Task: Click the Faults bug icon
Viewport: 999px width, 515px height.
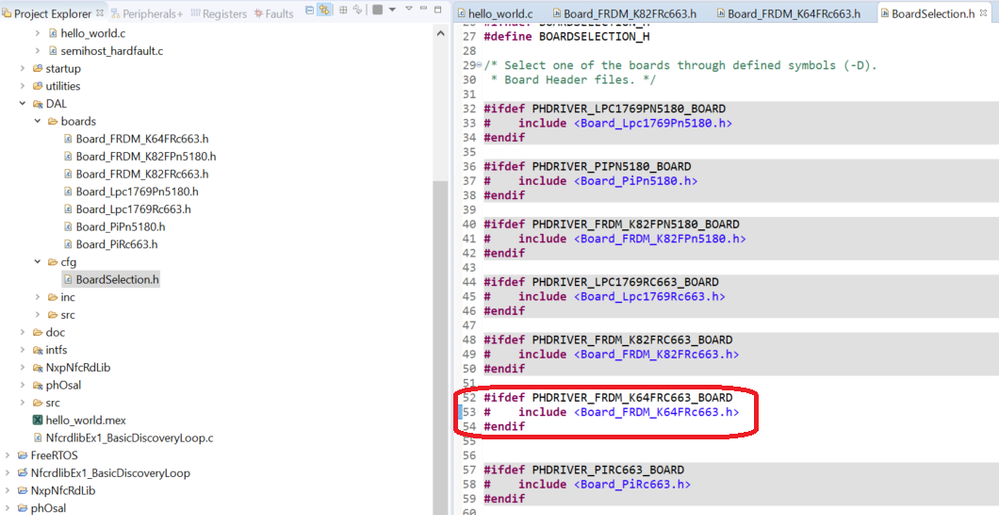Action: coord(258,13)
